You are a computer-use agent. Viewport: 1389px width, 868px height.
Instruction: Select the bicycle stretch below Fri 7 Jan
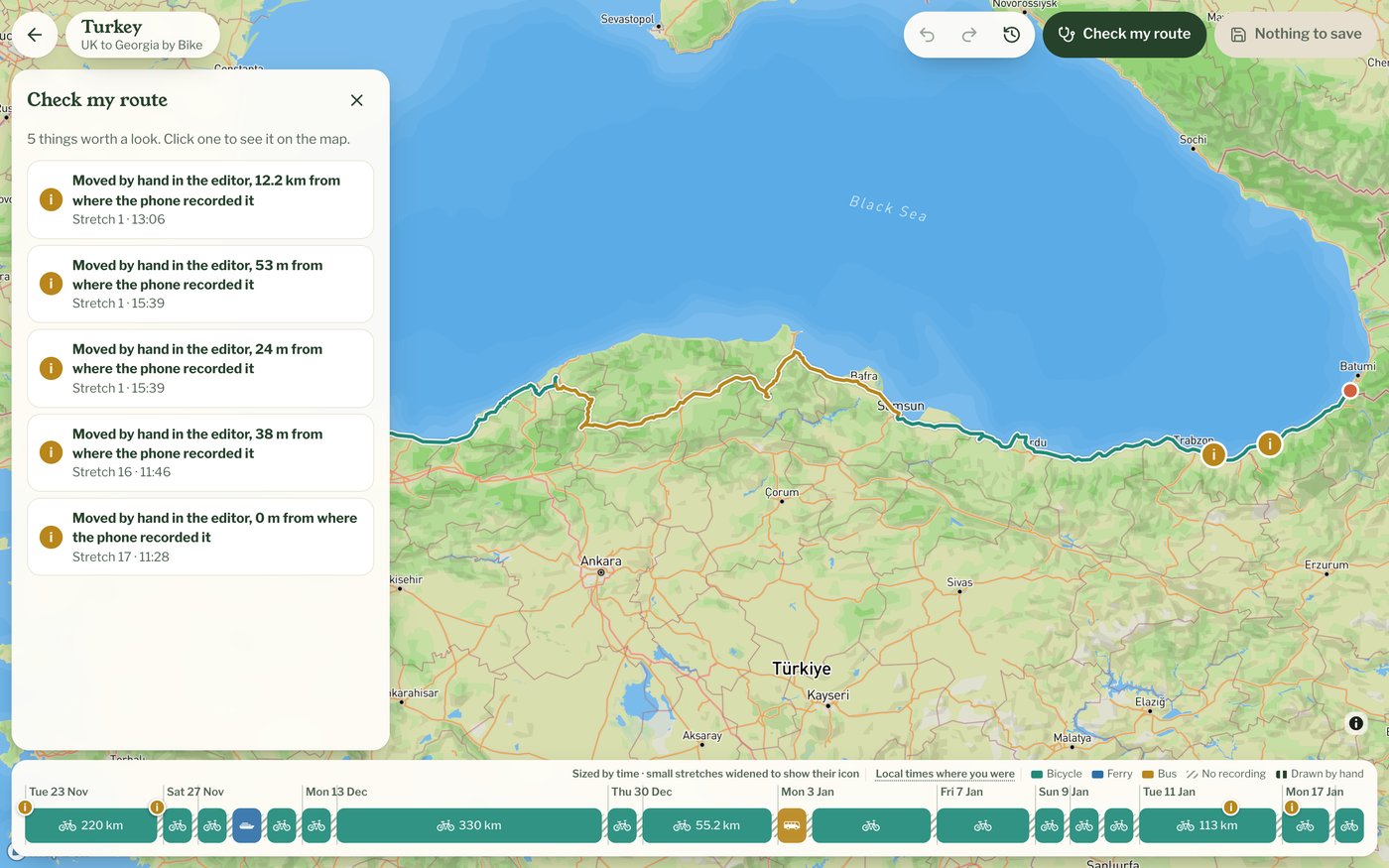(982, 825)
